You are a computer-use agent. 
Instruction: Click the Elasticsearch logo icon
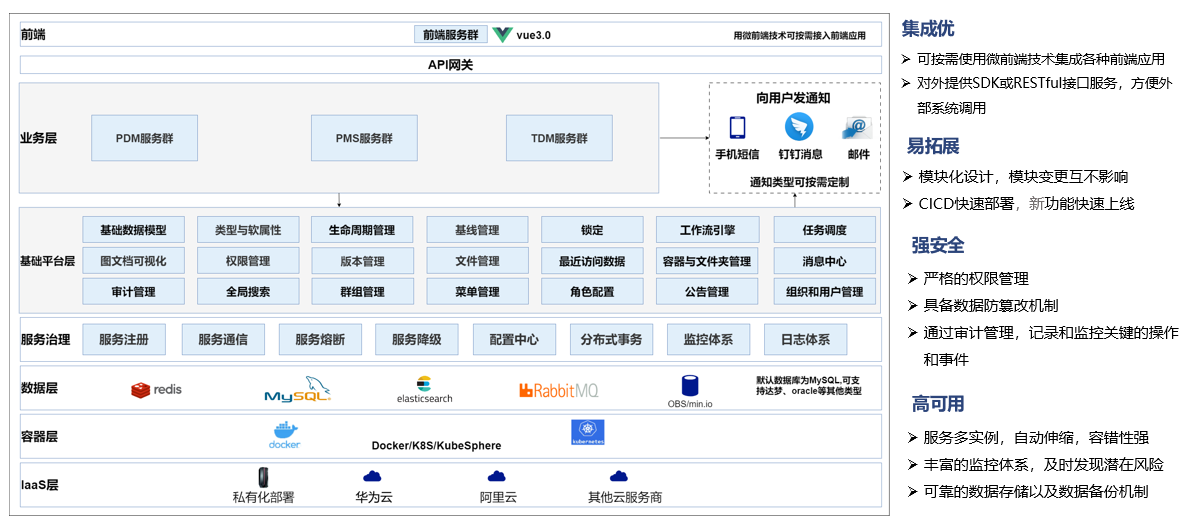(424, 384)
